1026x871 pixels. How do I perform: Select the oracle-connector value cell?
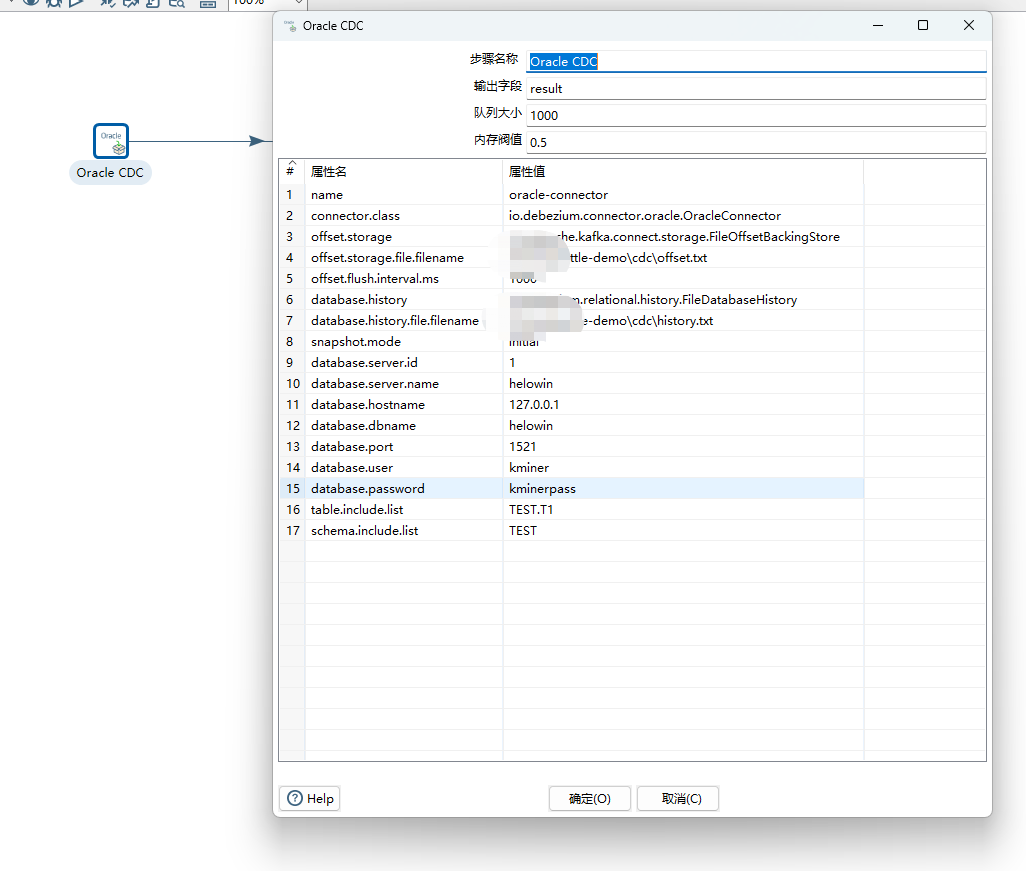point(683,194)
